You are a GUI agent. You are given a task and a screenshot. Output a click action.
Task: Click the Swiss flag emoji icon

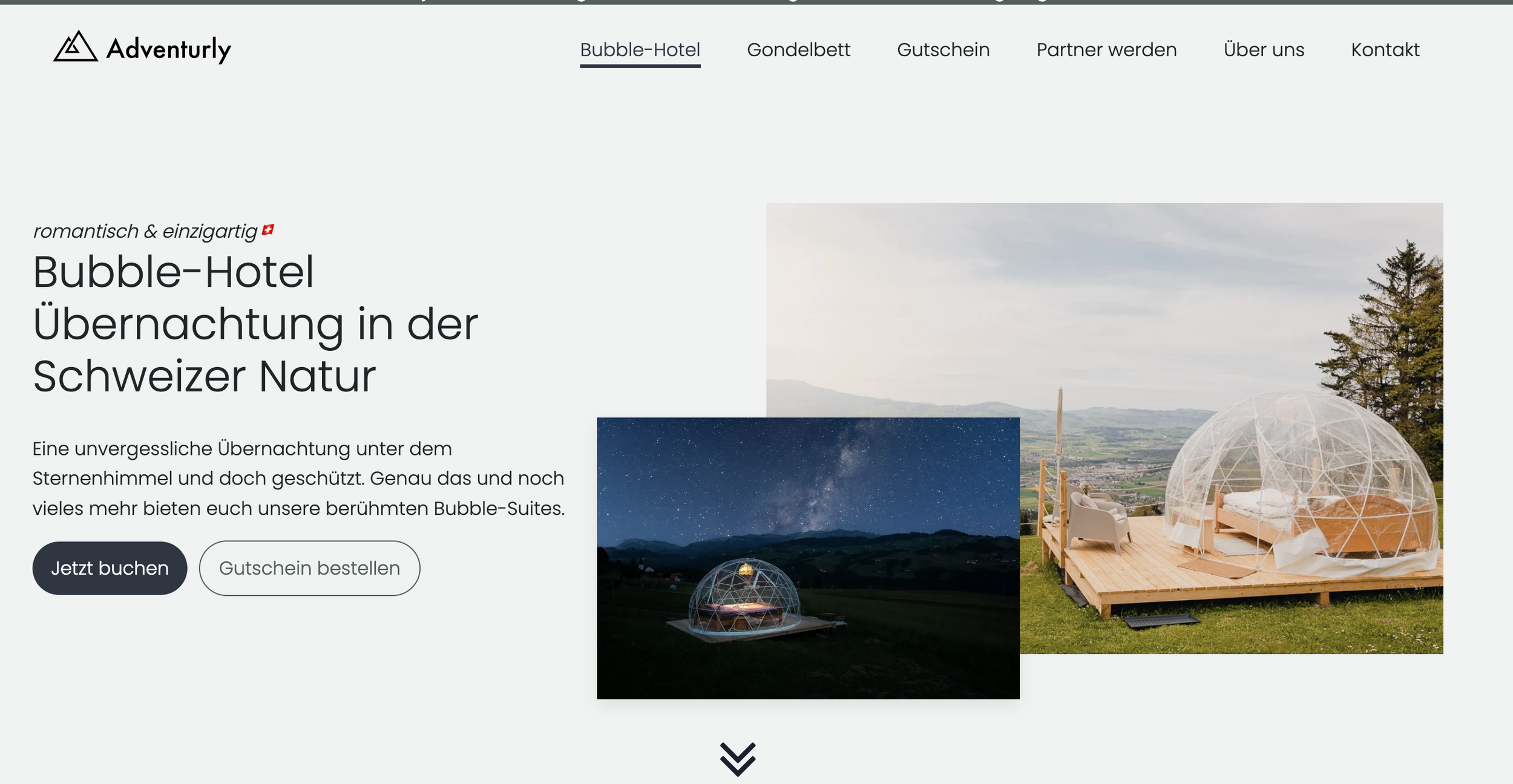[268, 230]
